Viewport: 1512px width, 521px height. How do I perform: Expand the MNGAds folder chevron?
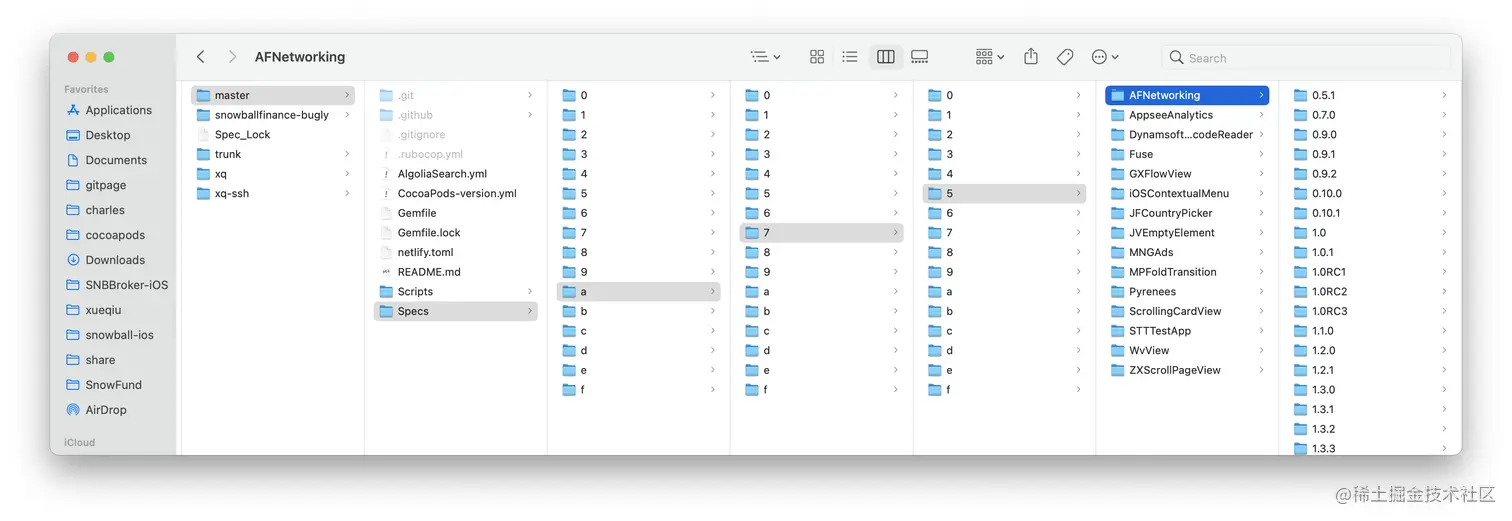tap(1261, 252)
